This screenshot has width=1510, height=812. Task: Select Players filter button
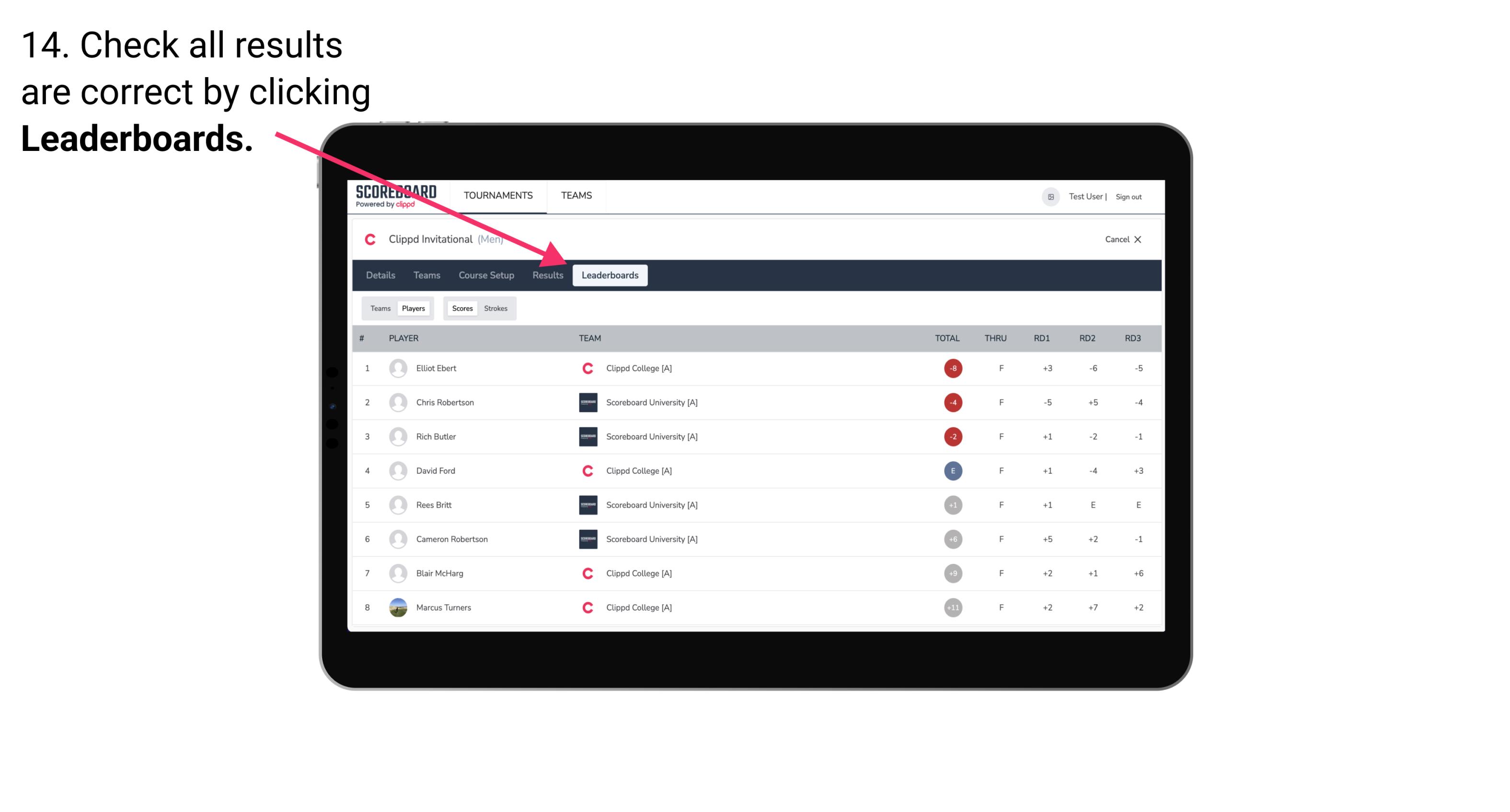point(412,308)
